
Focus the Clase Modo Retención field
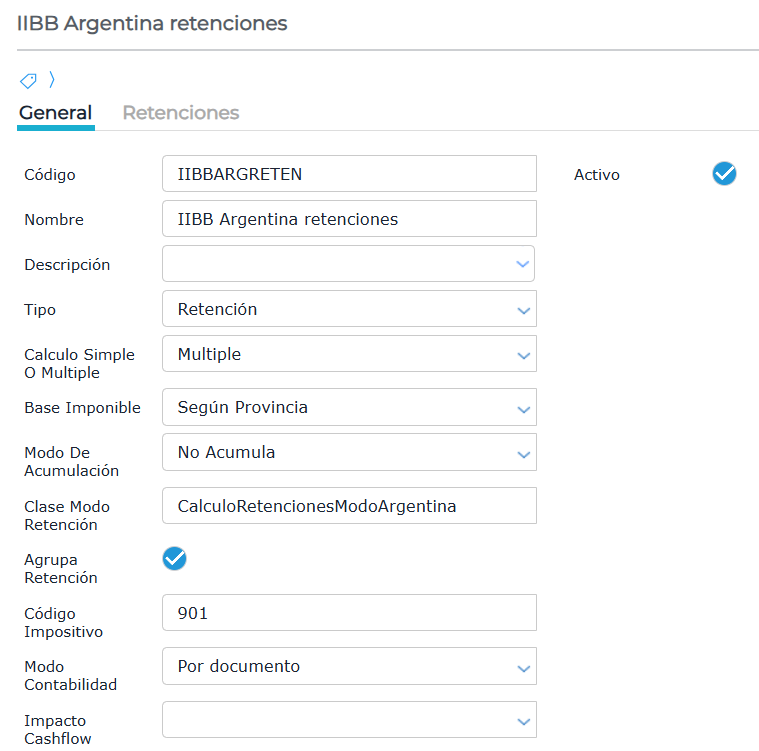[349, 506]
